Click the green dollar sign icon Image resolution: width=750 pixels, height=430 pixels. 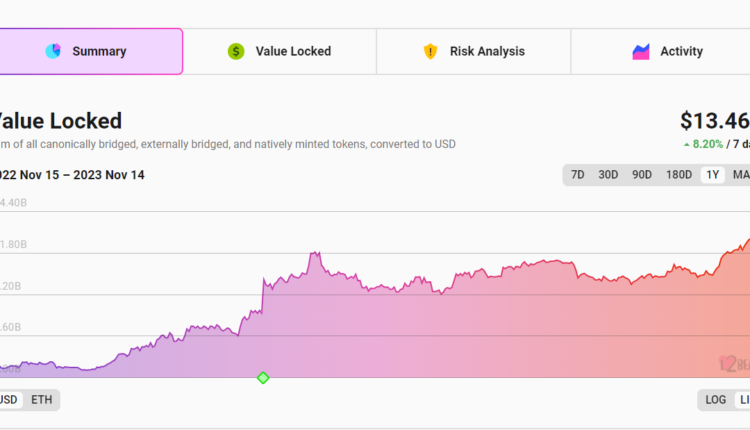[x=236, y=51]
